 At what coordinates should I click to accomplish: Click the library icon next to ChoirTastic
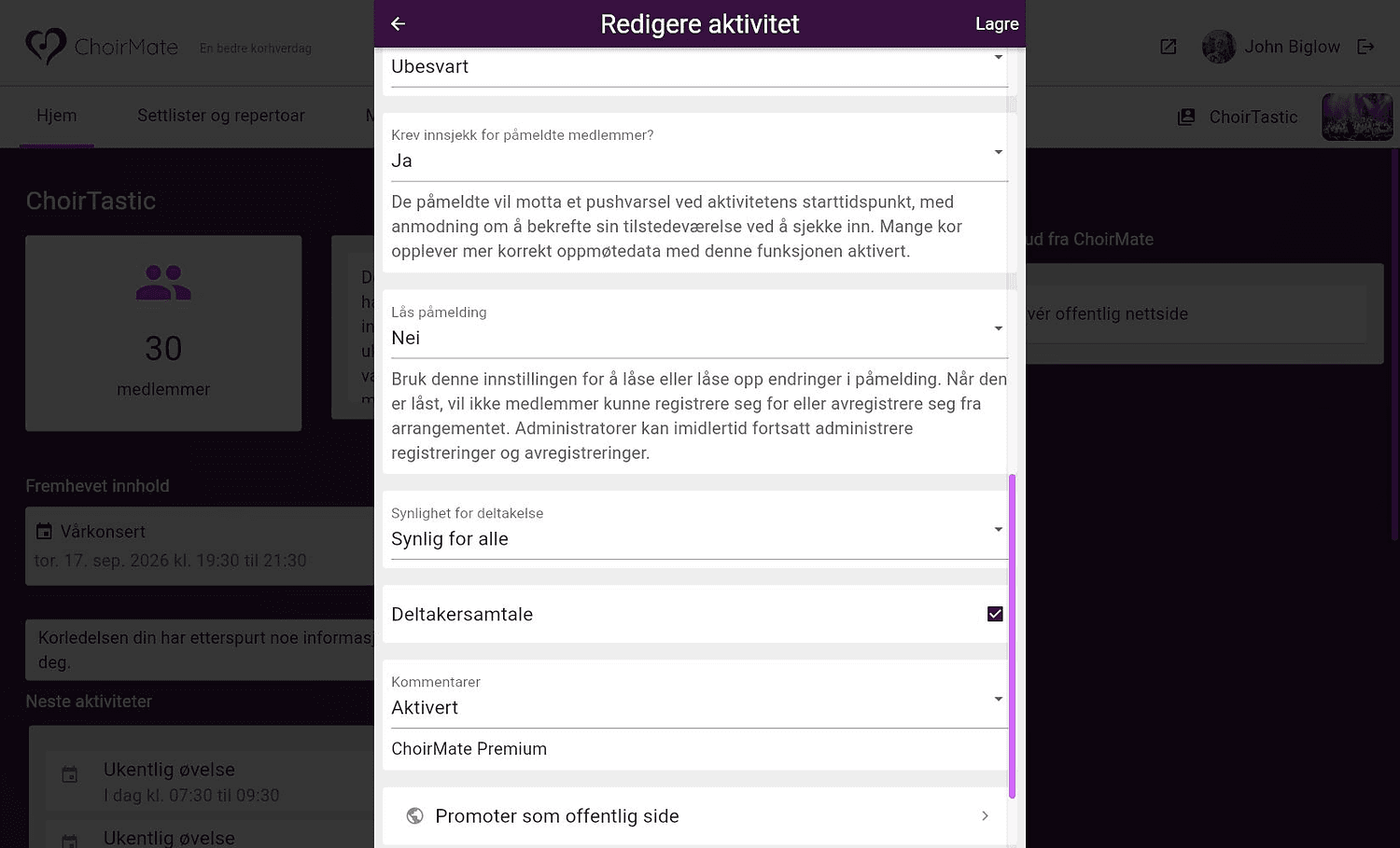pos(1186,117)
